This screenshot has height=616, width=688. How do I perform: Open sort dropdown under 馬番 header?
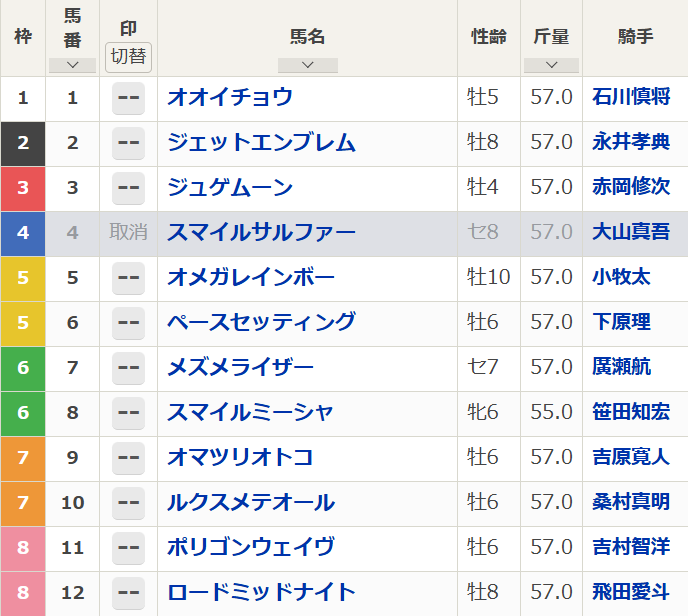(72, 65)
